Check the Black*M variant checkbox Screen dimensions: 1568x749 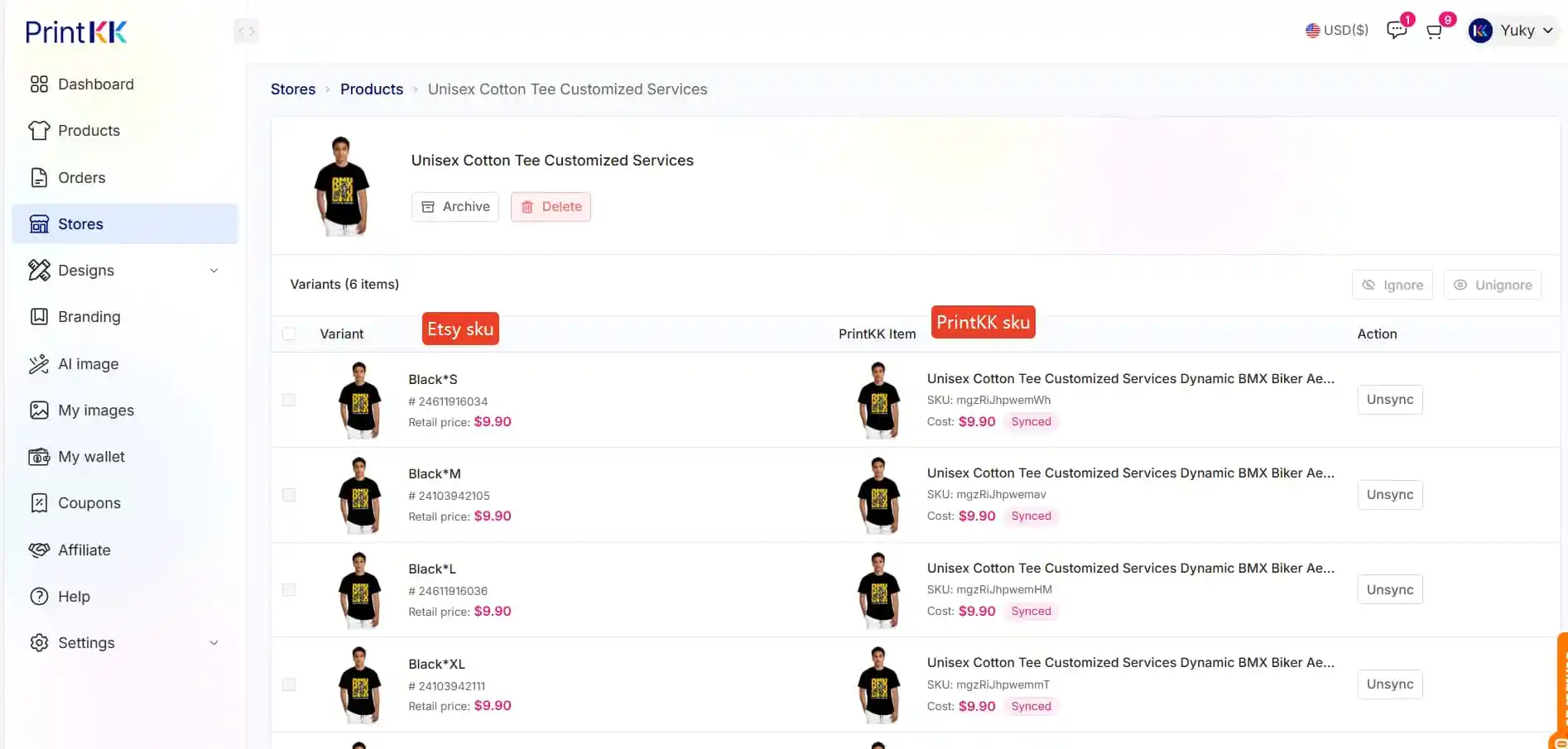click(289, 495)
